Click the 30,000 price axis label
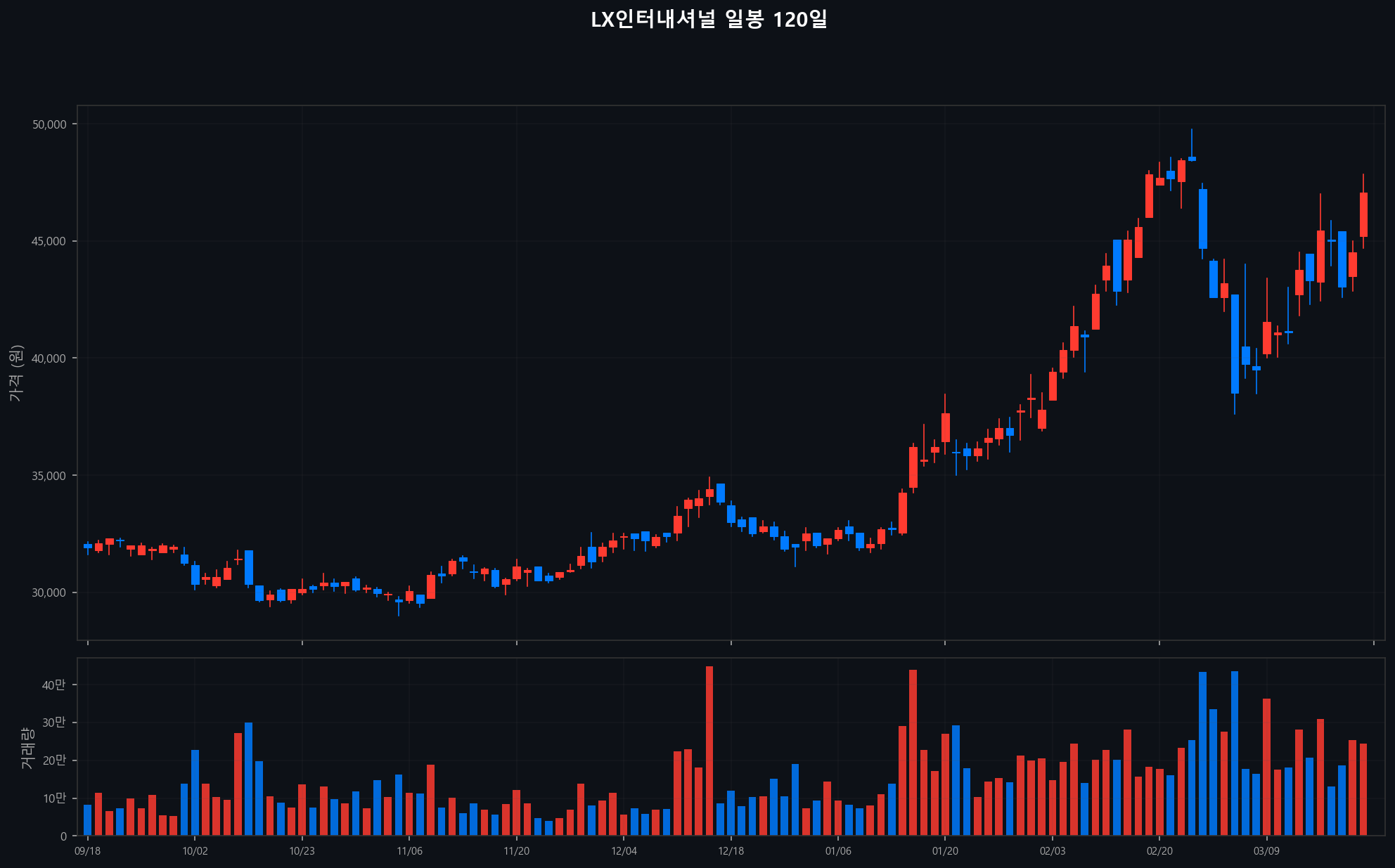Screen dimensions: 1395x868 tap(49, 592)
